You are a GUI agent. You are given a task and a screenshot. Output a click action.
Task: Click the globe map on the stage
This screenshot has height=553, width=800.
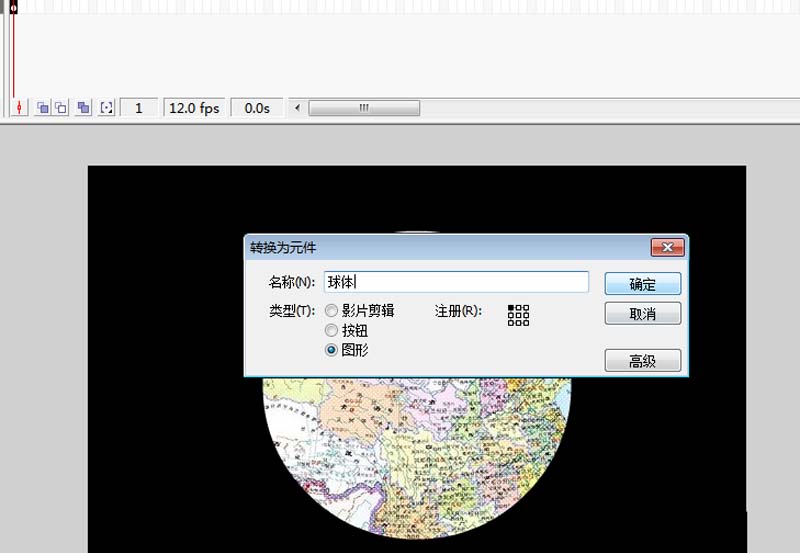[x=415, y=450]
